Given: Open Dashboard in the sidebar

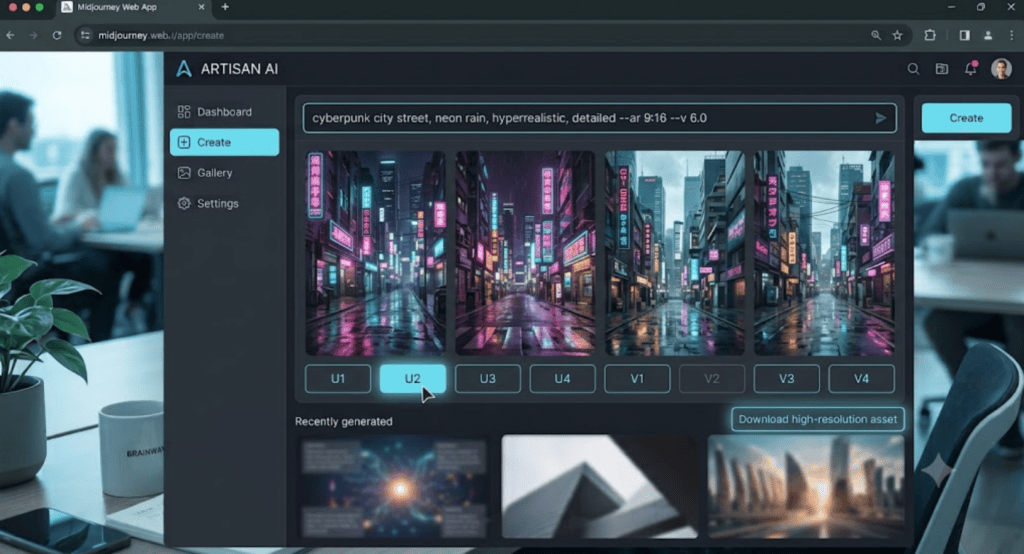Looking at the screenshot, I should click(225, 112).
